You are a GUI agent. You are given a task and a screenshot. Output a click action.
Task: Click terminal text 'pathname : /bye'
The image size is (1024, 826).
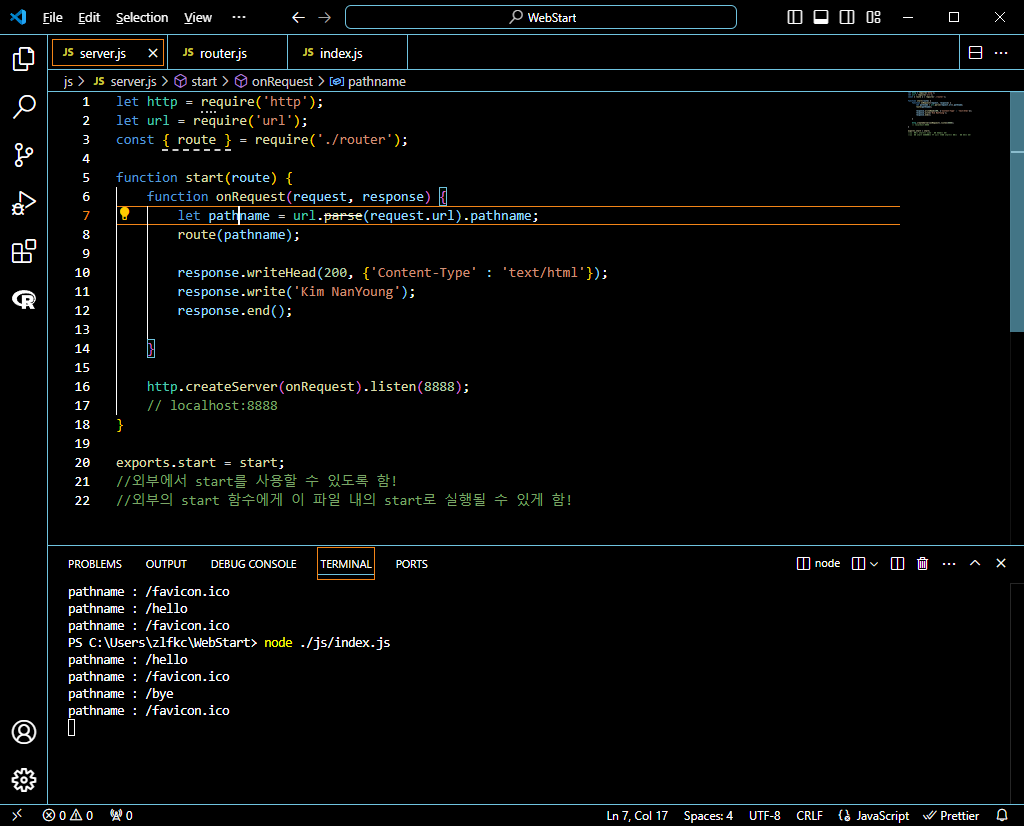tap(121, 693)
